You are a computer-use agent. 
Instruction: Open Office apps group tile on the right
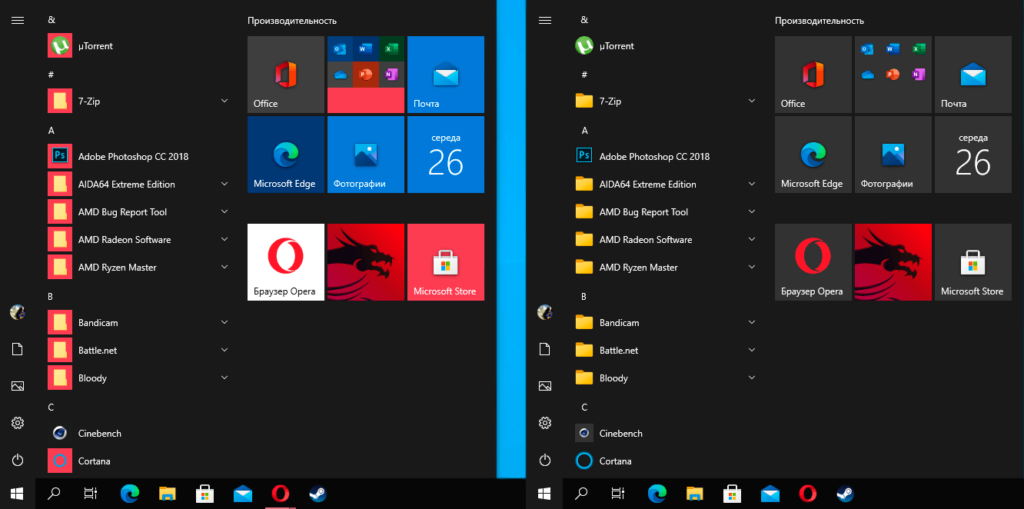(893, 74)
